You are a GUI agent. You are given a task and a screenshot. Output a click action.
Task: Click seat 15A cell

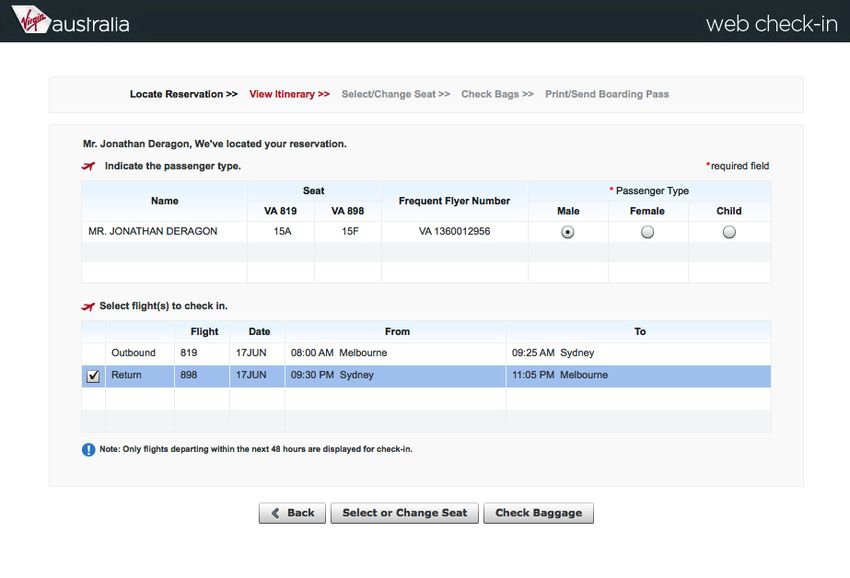pyautogui.click(x=282, y=232)
